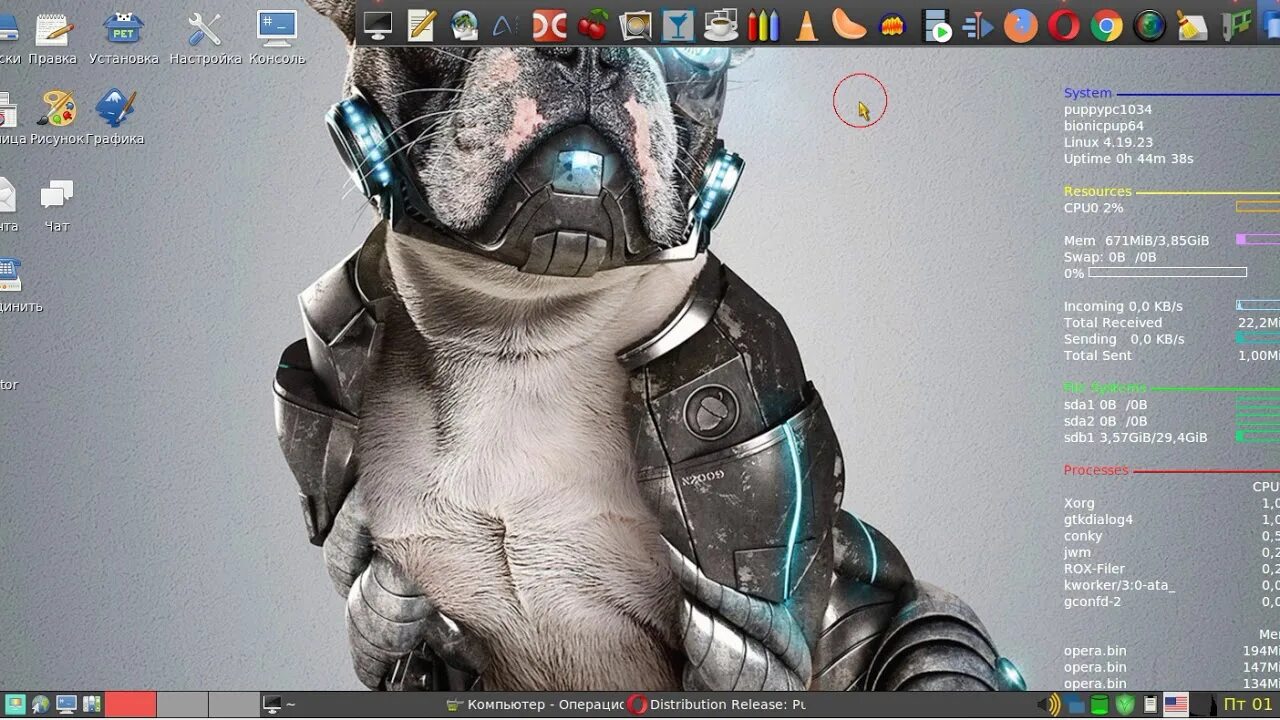Click the 'Mem 671MiB/3,85GiB' text
The height and width of the screenshot is (720, 1280).
click(1137, 240)
